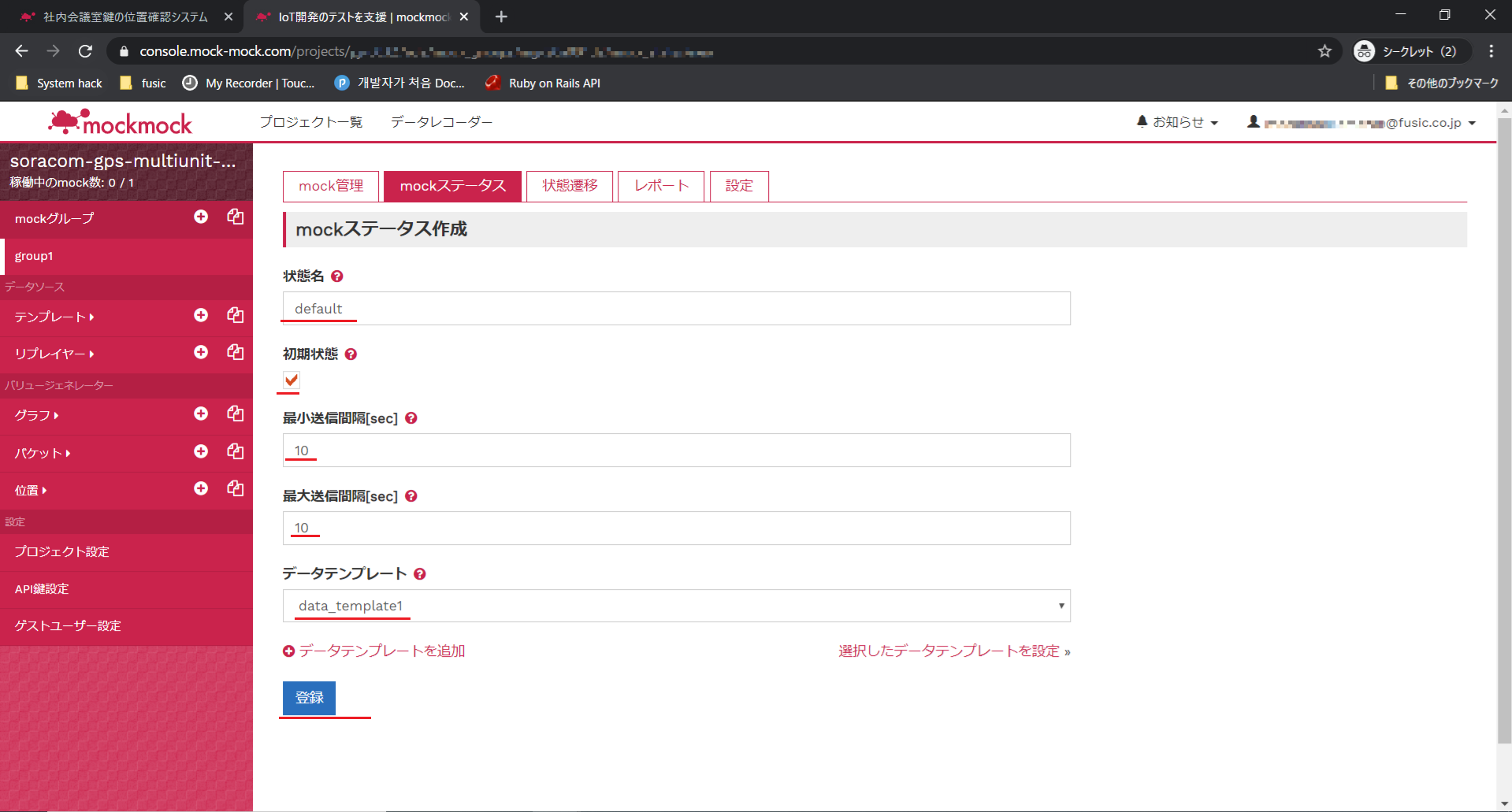Open the レポート tab
1512x812 pixels.
pyautogui.click(x=661, y=186)
